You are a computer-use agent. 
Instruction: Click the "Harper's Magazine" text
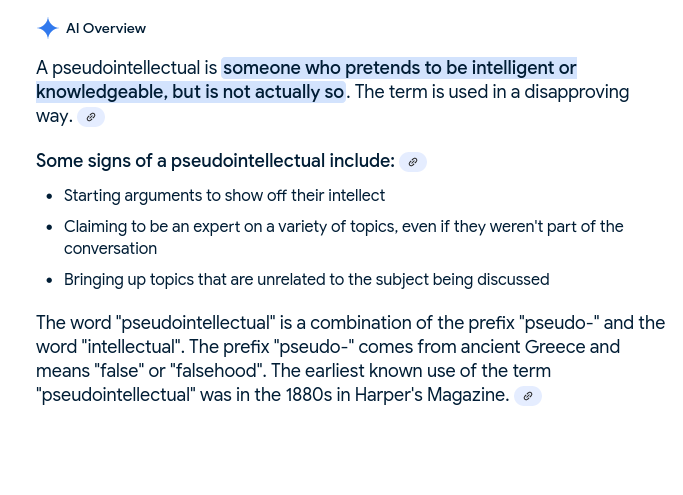click(x=432, y=395)
